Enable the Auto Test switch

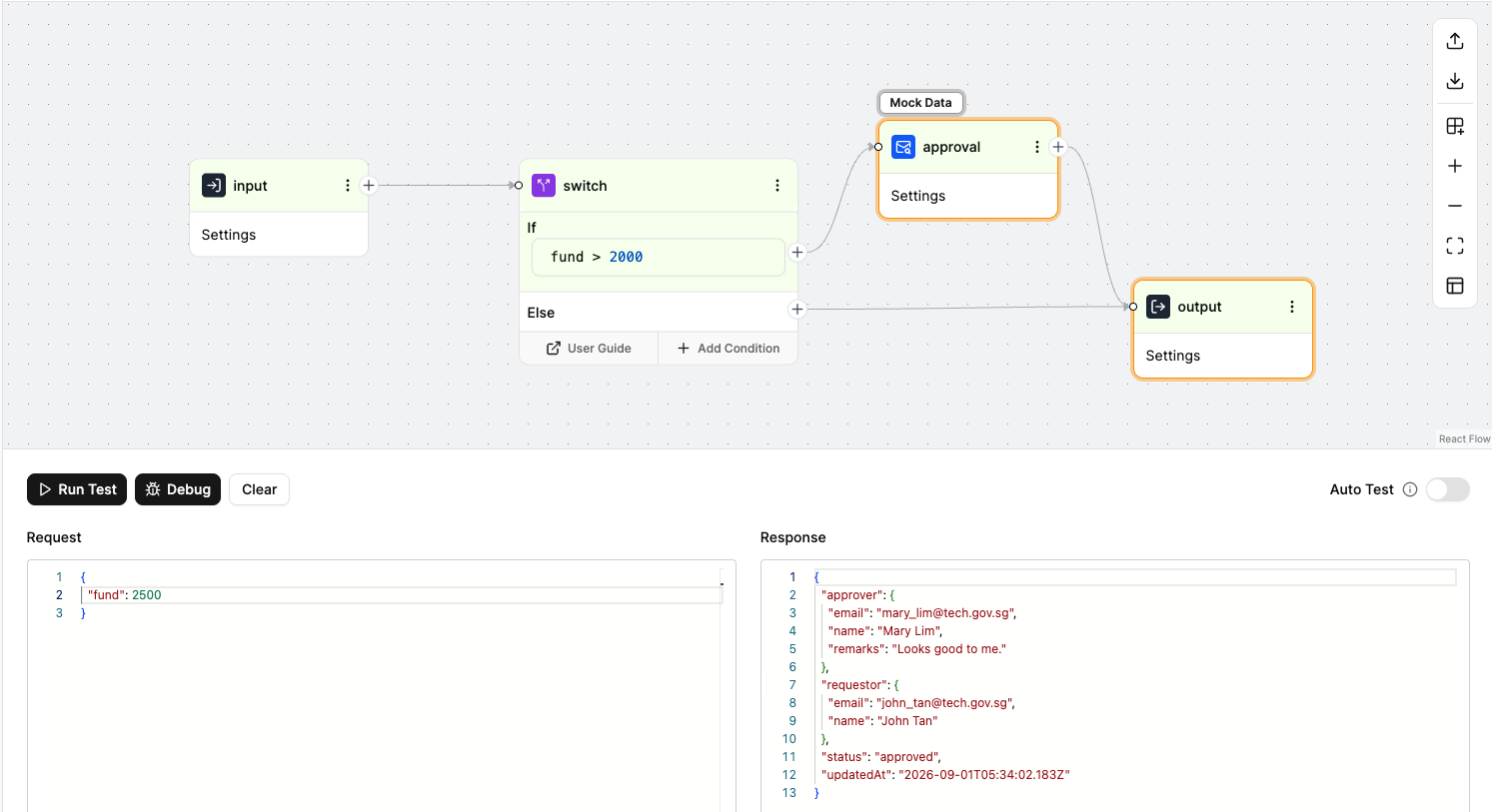pos(1448,489)
